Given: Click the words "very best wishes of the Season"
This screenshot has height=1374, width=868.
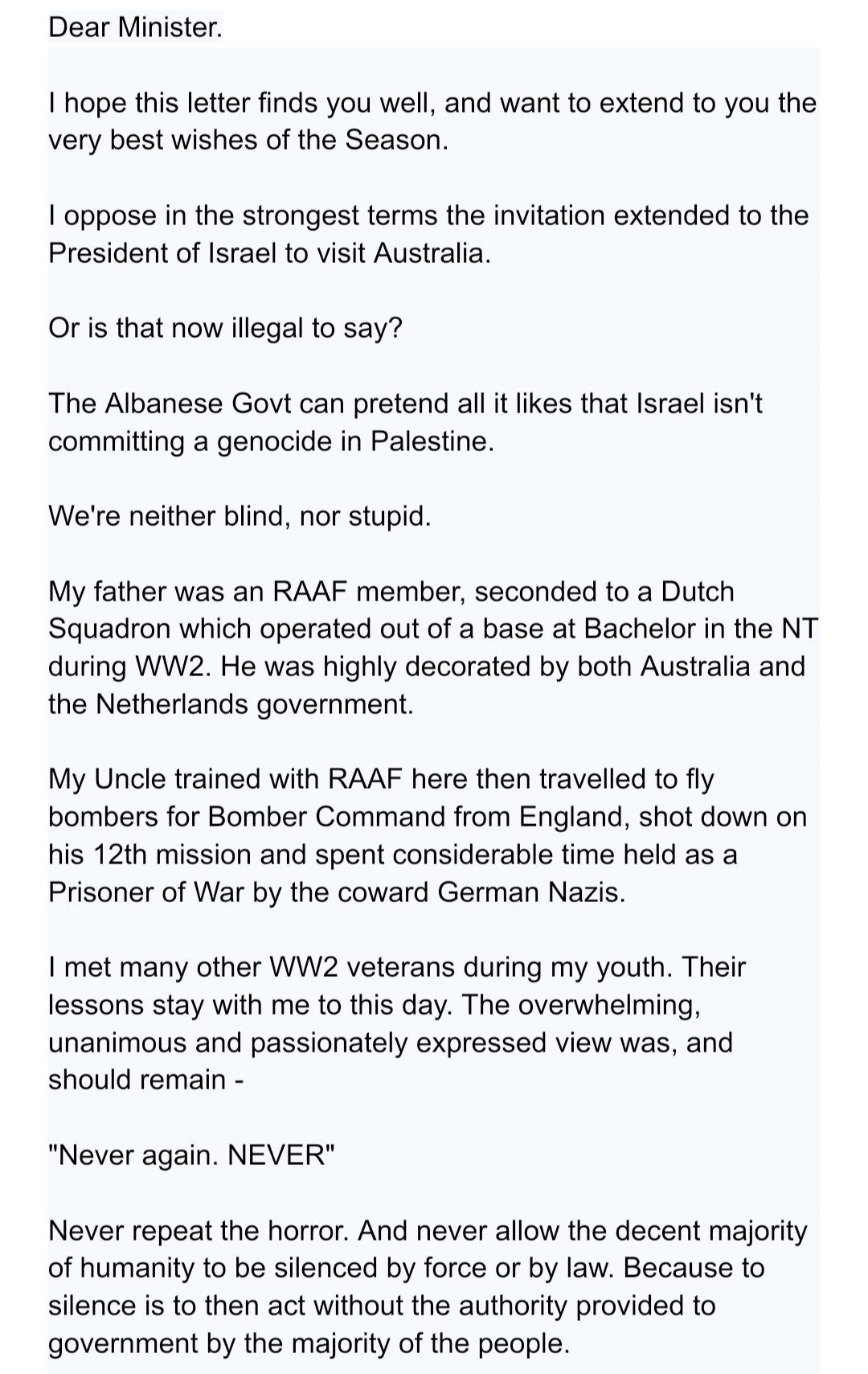Looking at the screenshot, I should click(x=248, y=141).
